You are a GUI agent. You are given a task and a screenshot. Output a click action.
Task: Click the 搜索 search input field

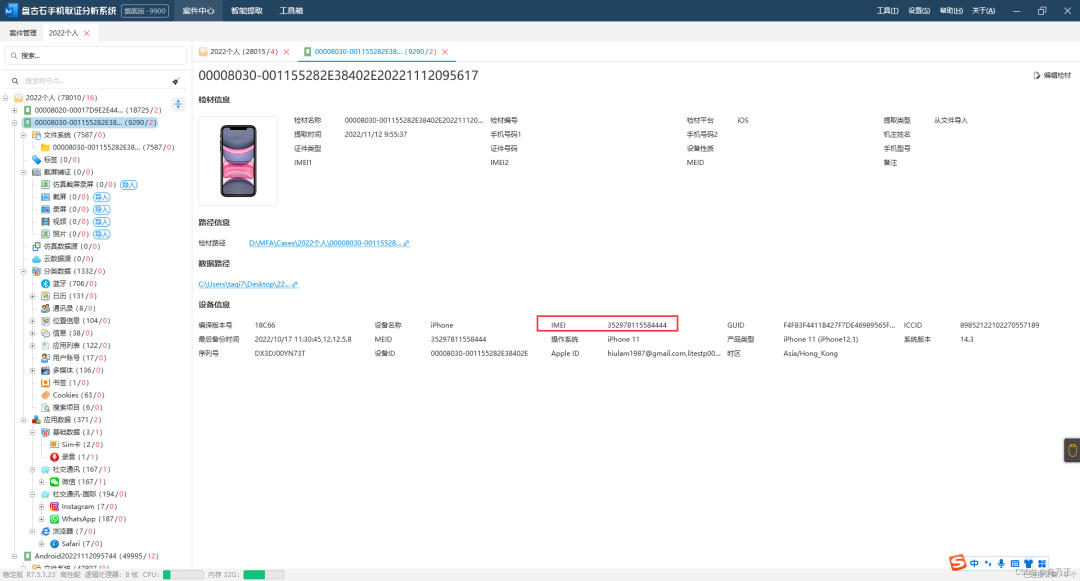click(x=96, y=56)
